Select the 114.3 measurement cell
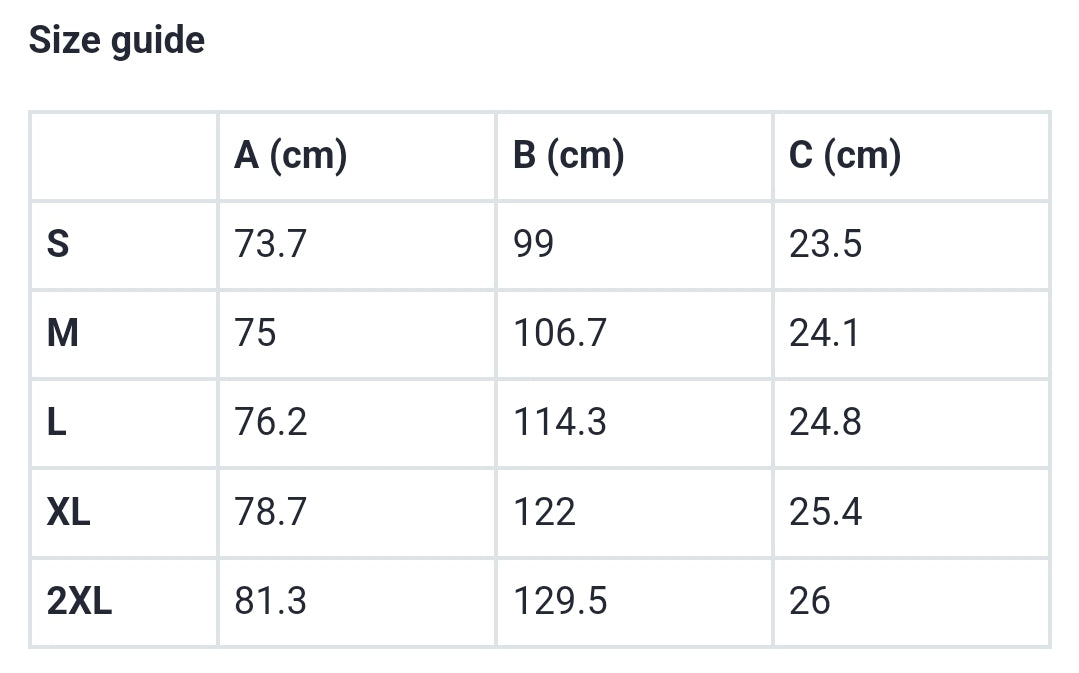The image size is (1079, 673). pyautogui.click(x=560, y=422)
